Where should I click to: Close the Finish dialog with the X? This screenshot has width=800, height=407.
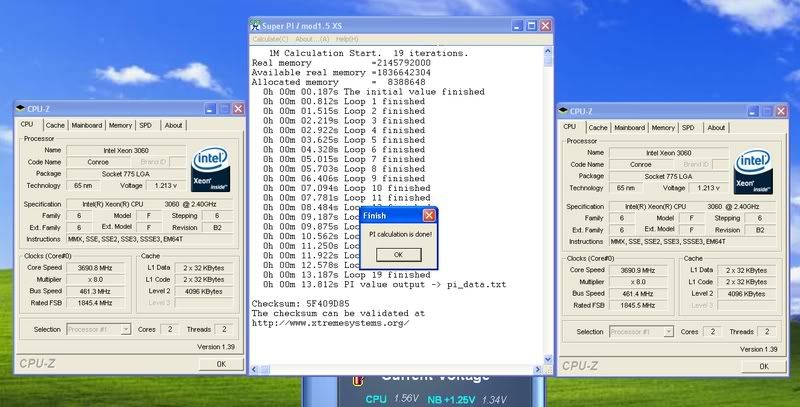[x=429, y=215]
